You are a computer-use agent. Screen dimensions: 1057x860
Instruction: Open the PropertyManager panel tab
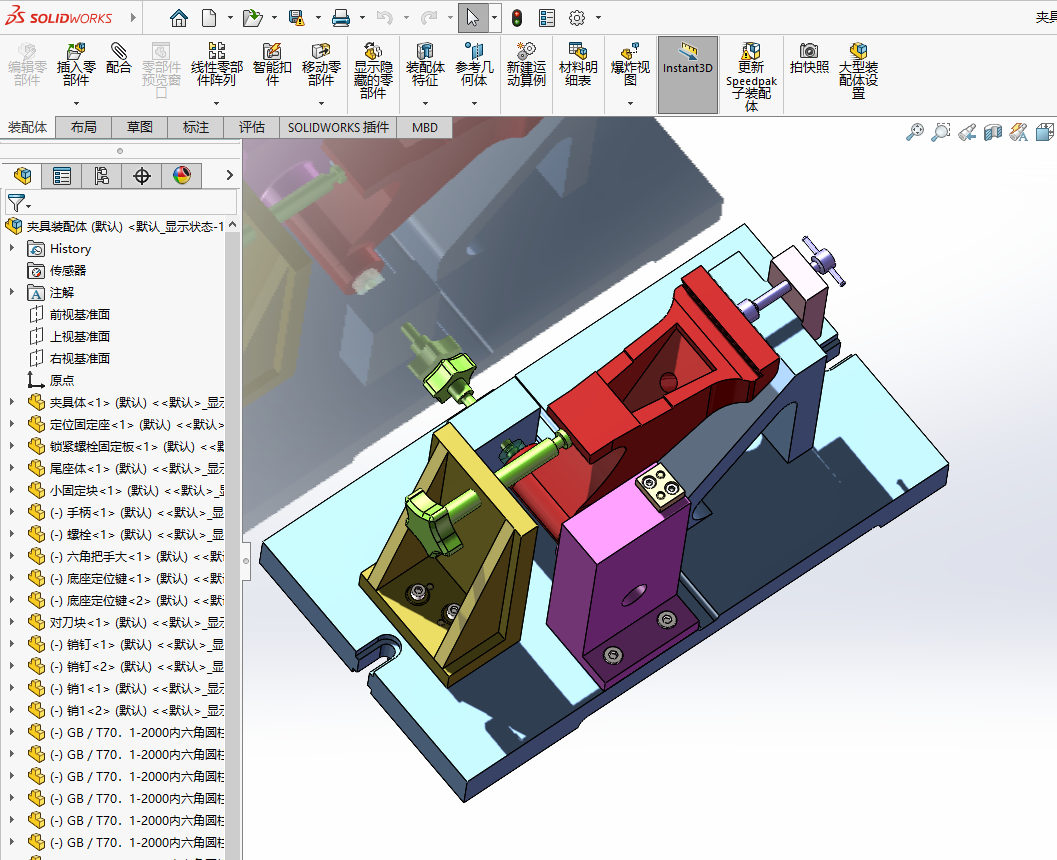click(62, 176)
